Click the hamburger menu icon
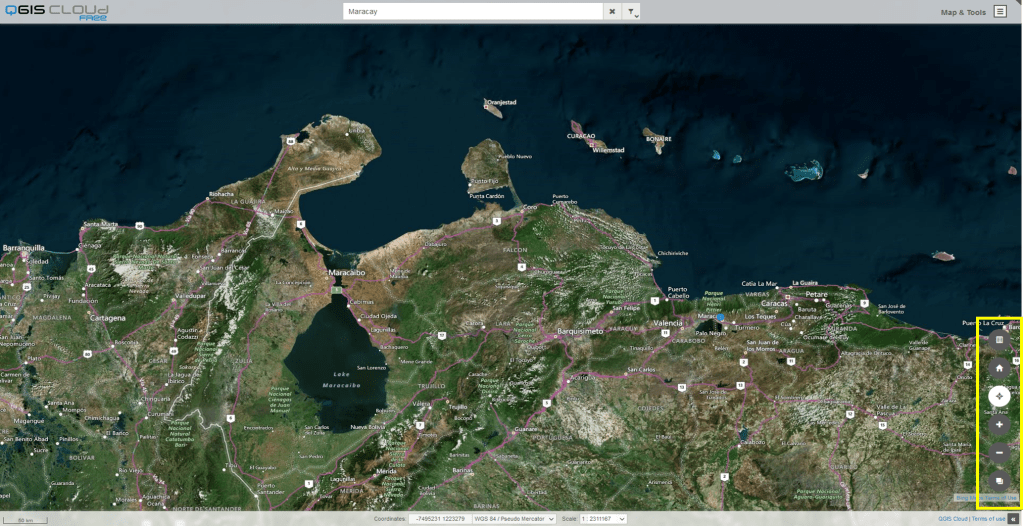This screenshot has height=526, width=1023. pos(1000,12)
